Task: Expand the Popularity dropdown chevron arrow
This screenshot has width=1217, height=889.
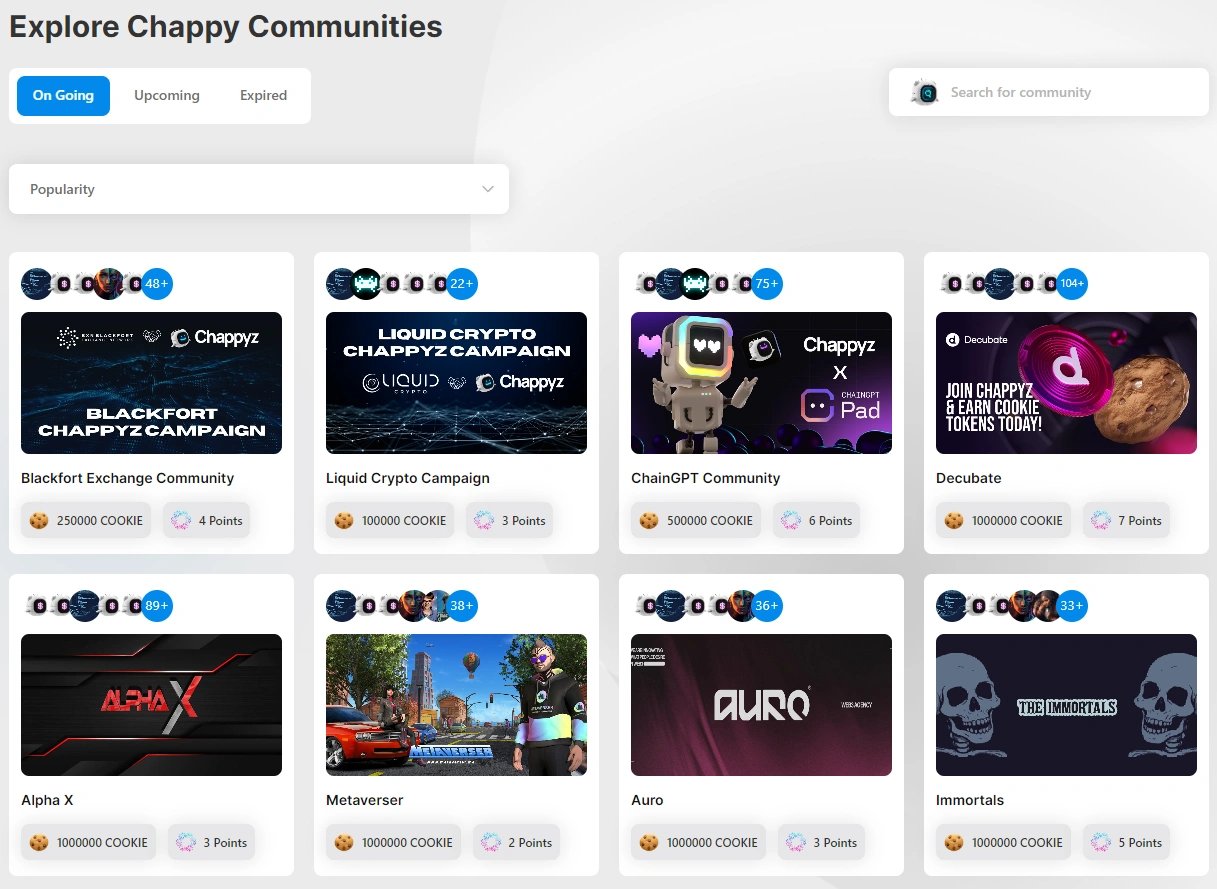Action: coord(488,189)
